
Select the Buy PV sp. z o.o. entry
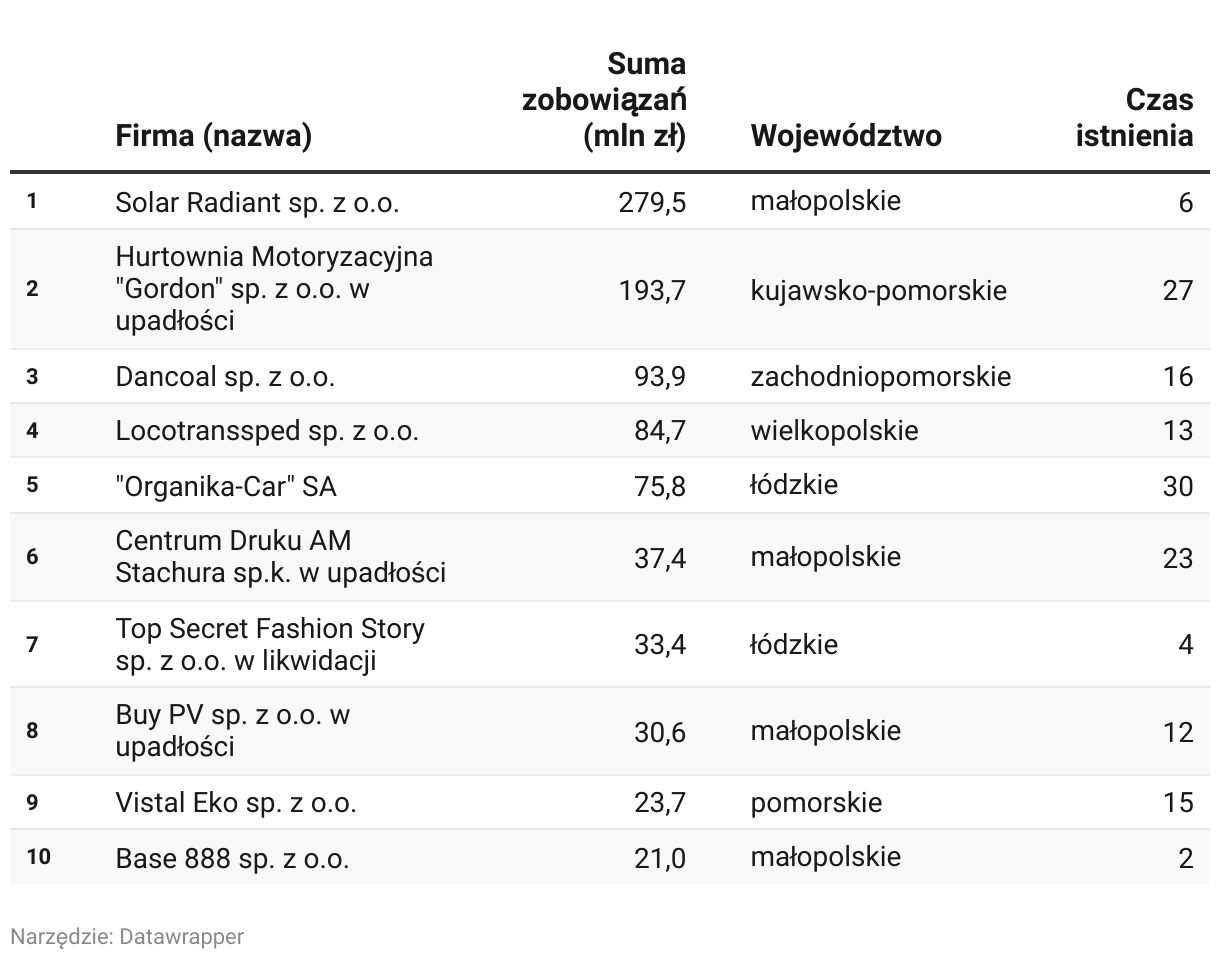pos(233,731)
